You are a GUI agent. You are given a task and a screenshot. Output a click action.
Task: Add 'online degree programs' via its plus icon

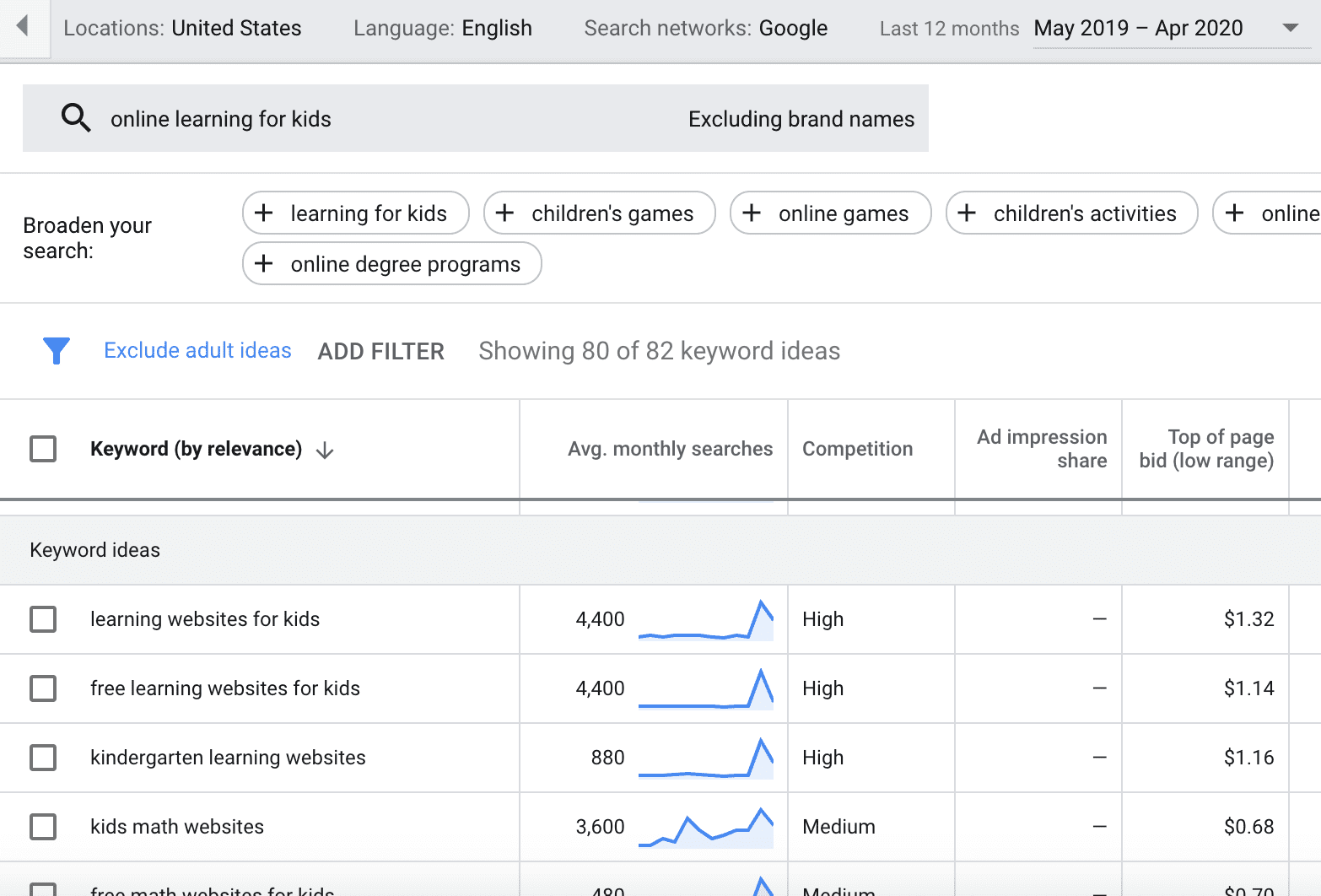265,263
